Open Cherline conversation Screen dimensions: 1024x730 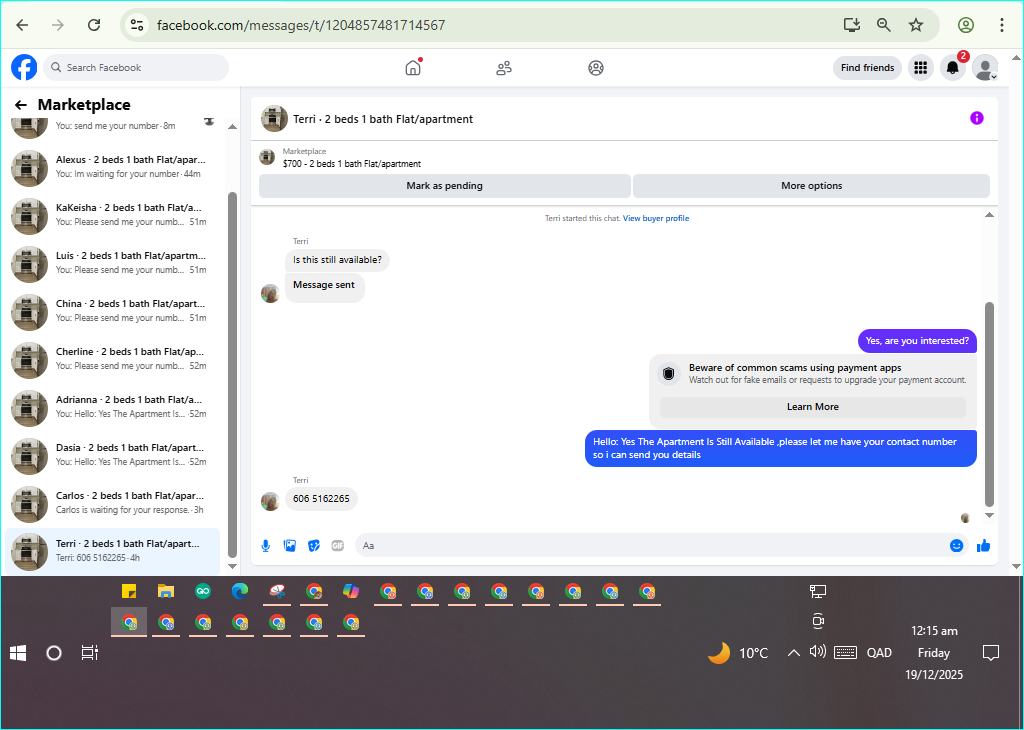114,359
